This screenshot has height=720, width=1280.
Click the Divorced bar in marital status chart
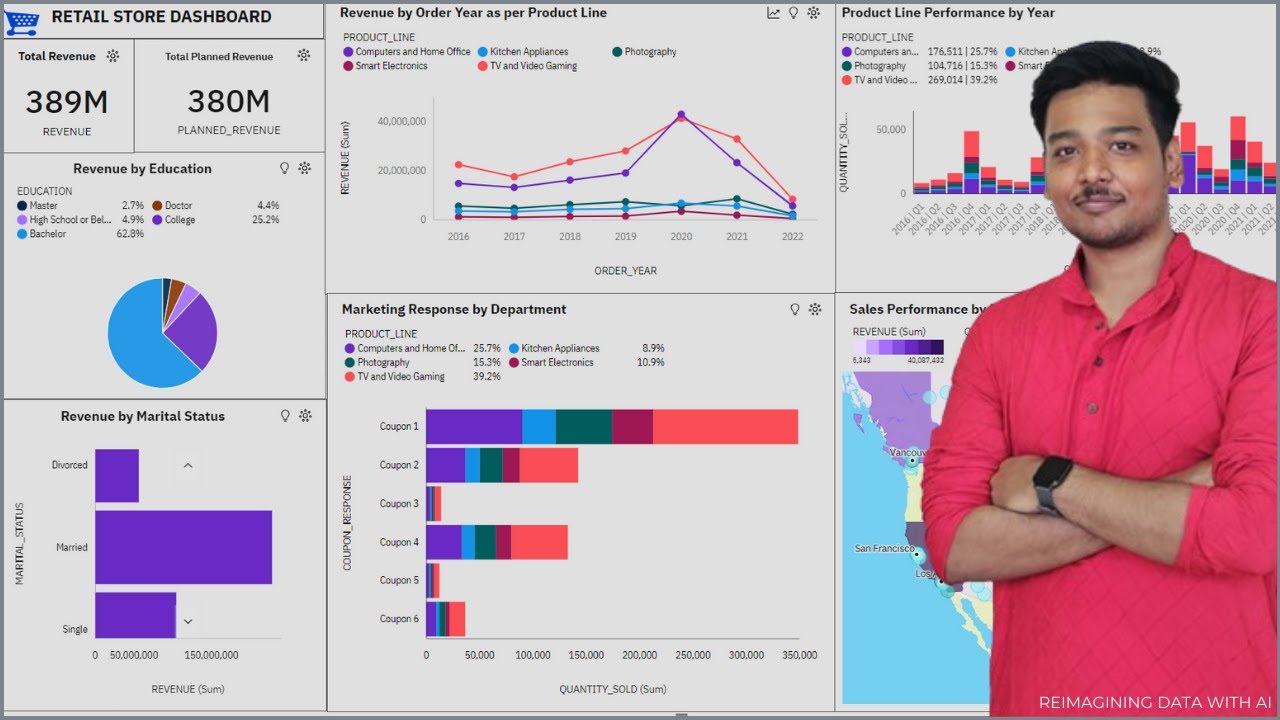point(117,476)
